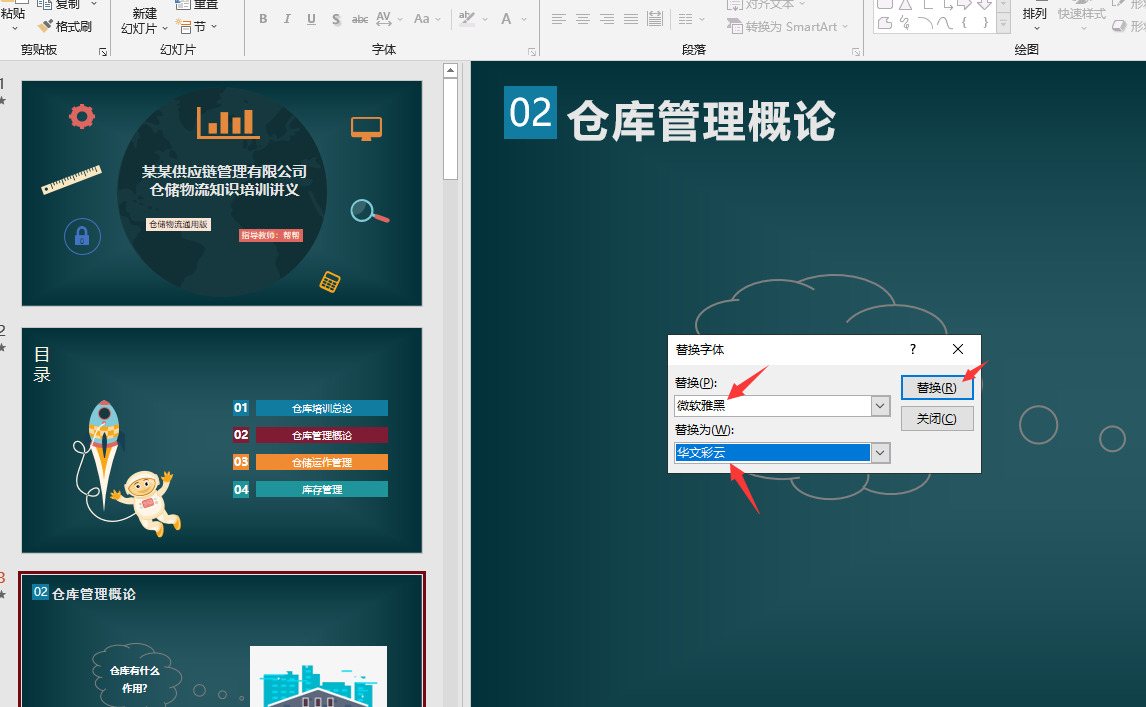Select the right brace shape
1146x707 pixels.
985,23
